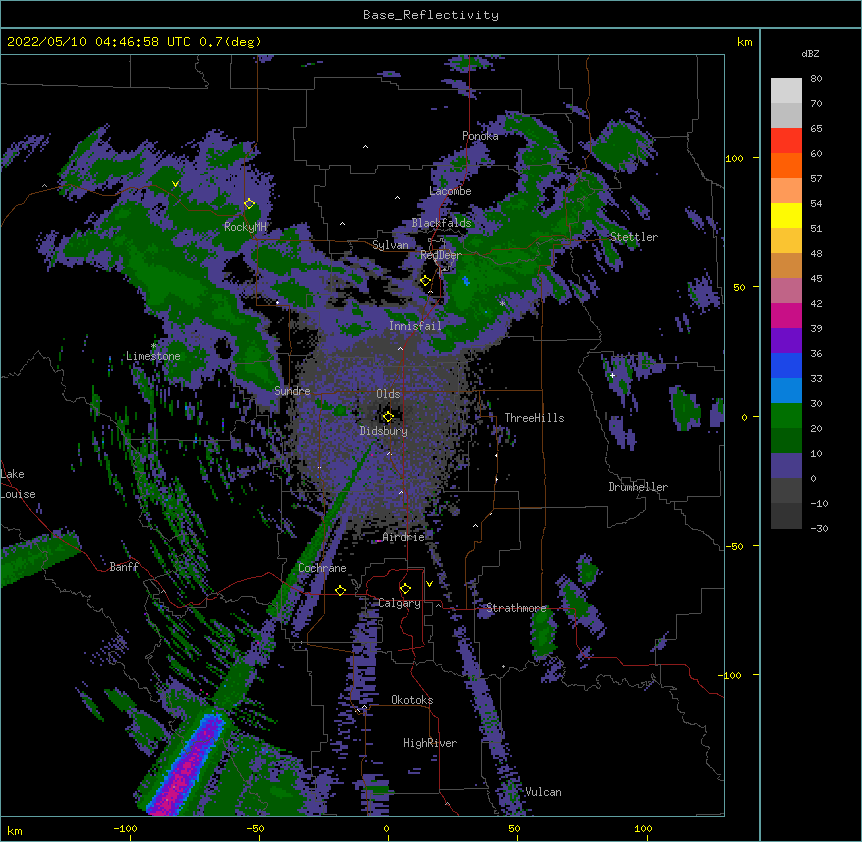The image size is (862, 842).
Task: Click the Stettler label
Action: click(x=634, y=237)
